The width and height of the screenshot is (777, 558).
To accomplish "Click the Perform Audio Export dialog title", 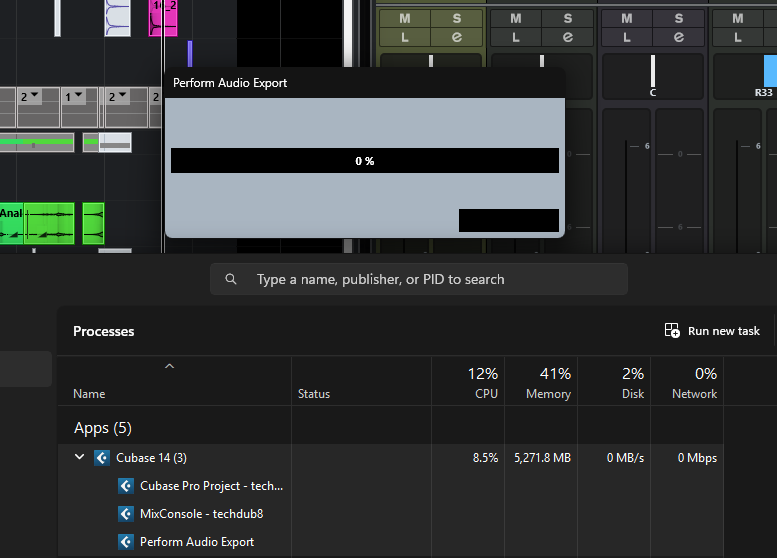I will [x=230, y=83].
